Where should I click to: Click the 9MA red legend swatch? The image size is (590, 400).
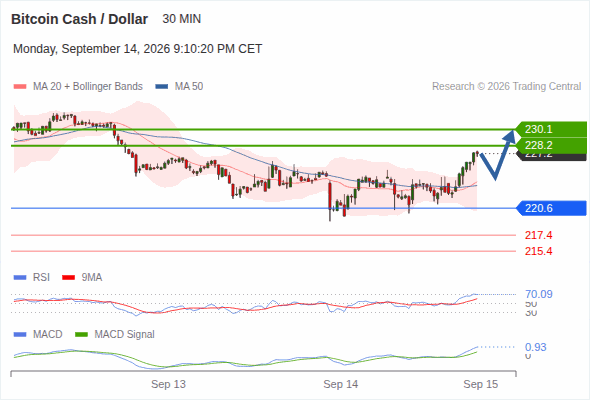click(68, 278)
